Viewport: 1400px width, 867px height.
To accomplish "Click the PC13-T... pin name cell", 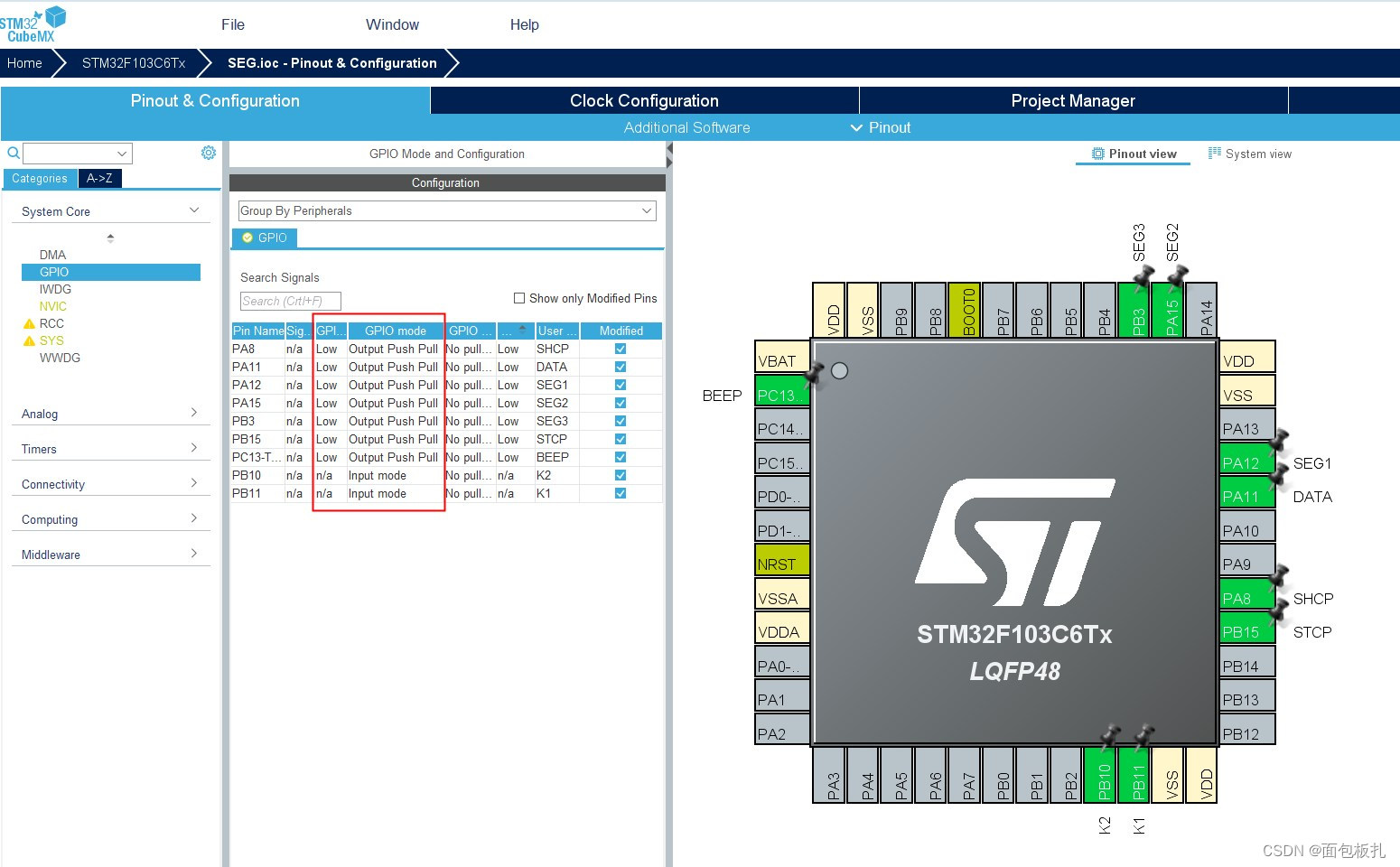I will (x=257, y=457).
